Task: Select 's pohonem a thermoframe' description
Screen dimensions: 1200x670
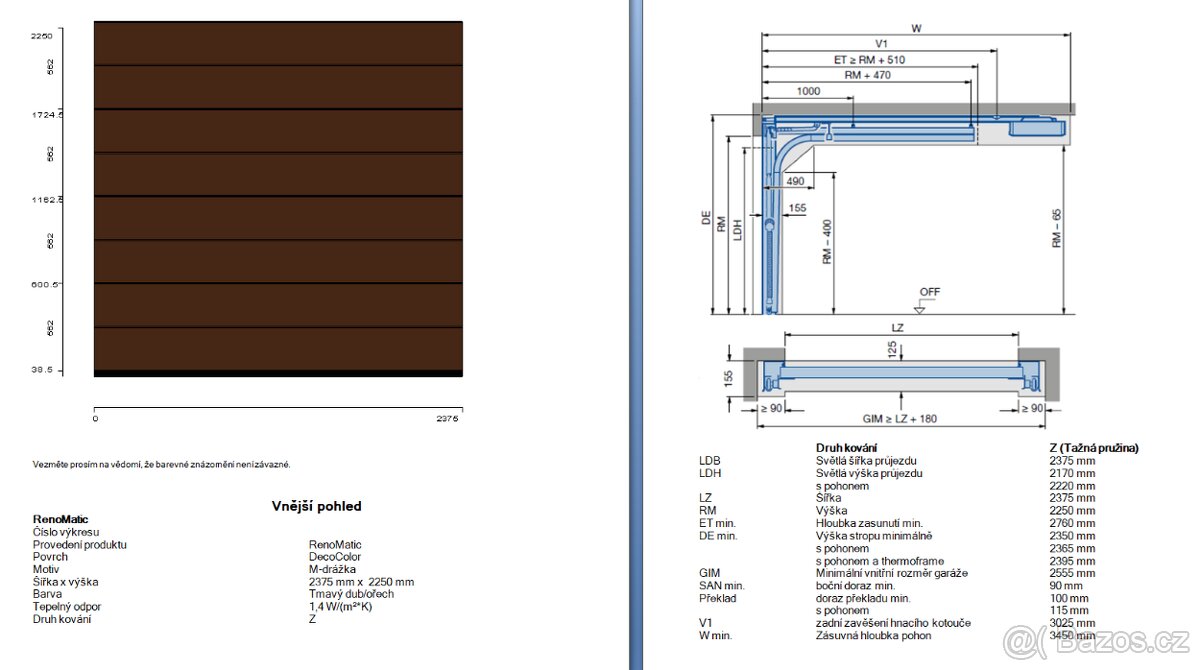Action: [x=880, y=560]
